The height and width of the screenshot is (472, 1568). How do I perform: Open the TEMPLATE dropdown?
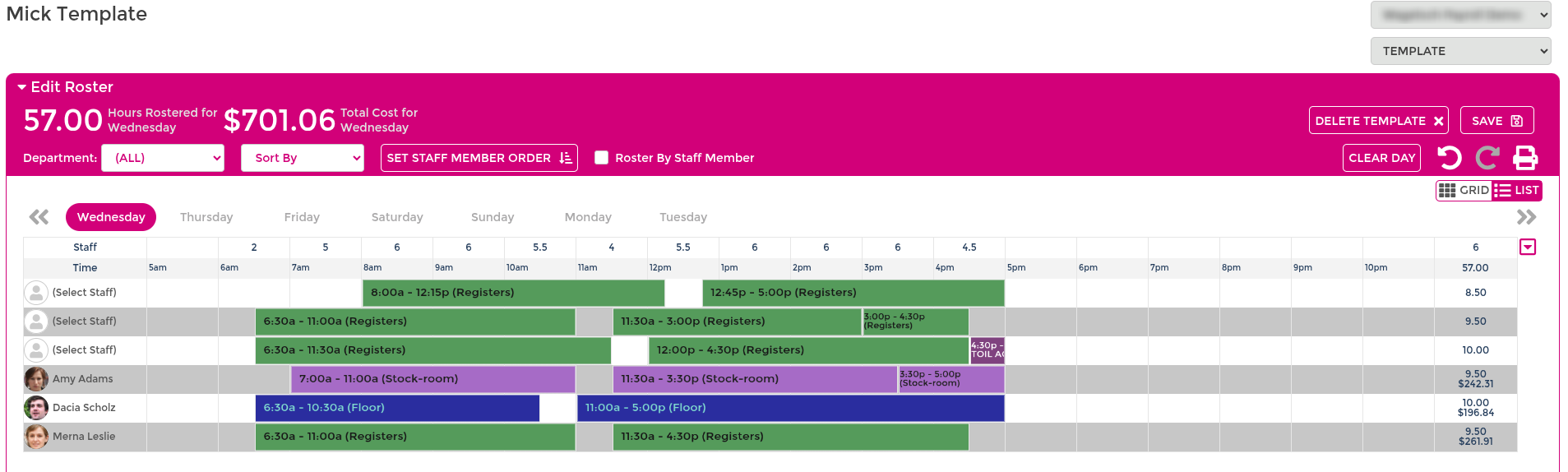[x=1461, y=51]
